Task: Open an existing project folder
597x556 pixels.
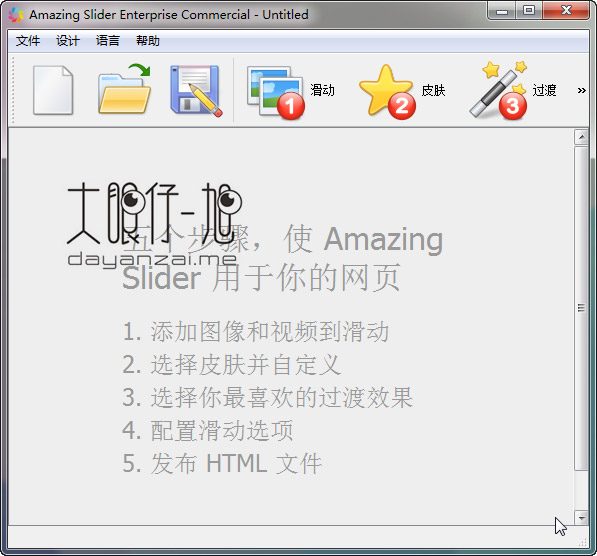Action: click(x=125, y=89)
